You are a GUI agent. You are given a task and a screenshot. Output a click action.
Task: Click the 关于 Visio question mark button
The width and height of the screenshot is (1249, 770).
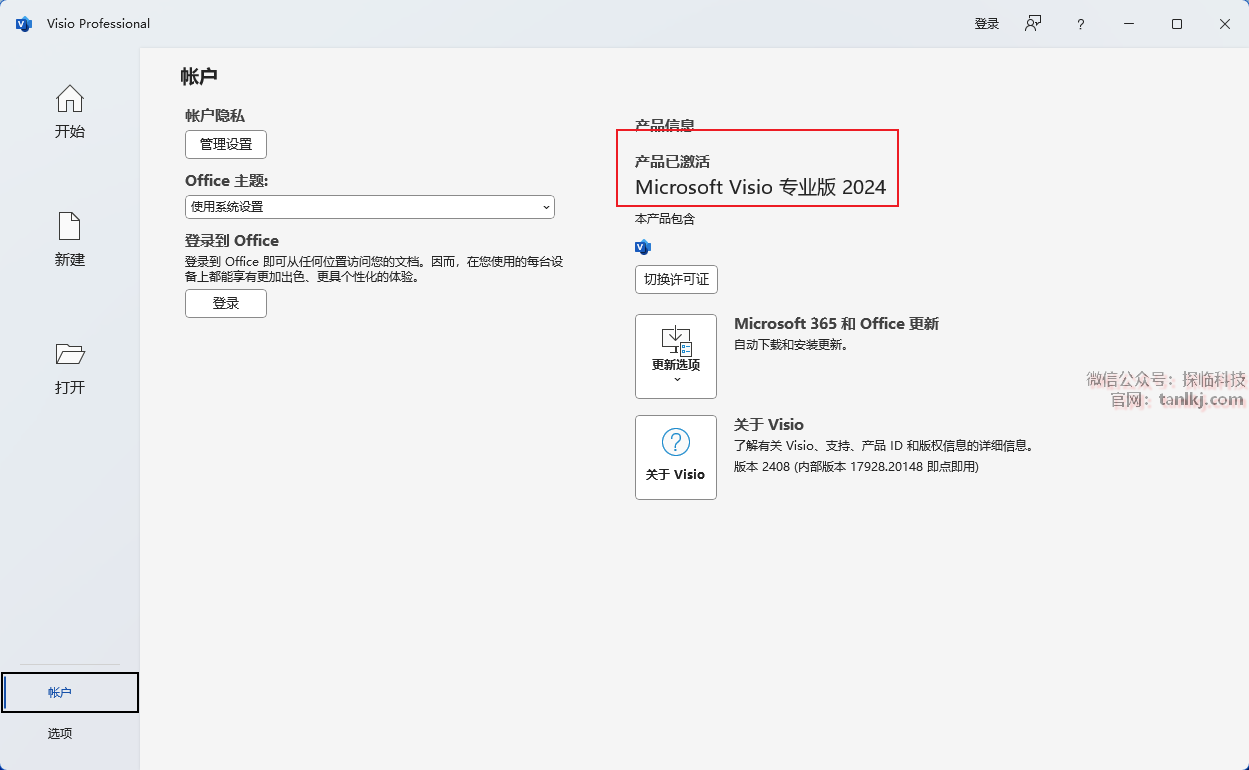[676, 457]
